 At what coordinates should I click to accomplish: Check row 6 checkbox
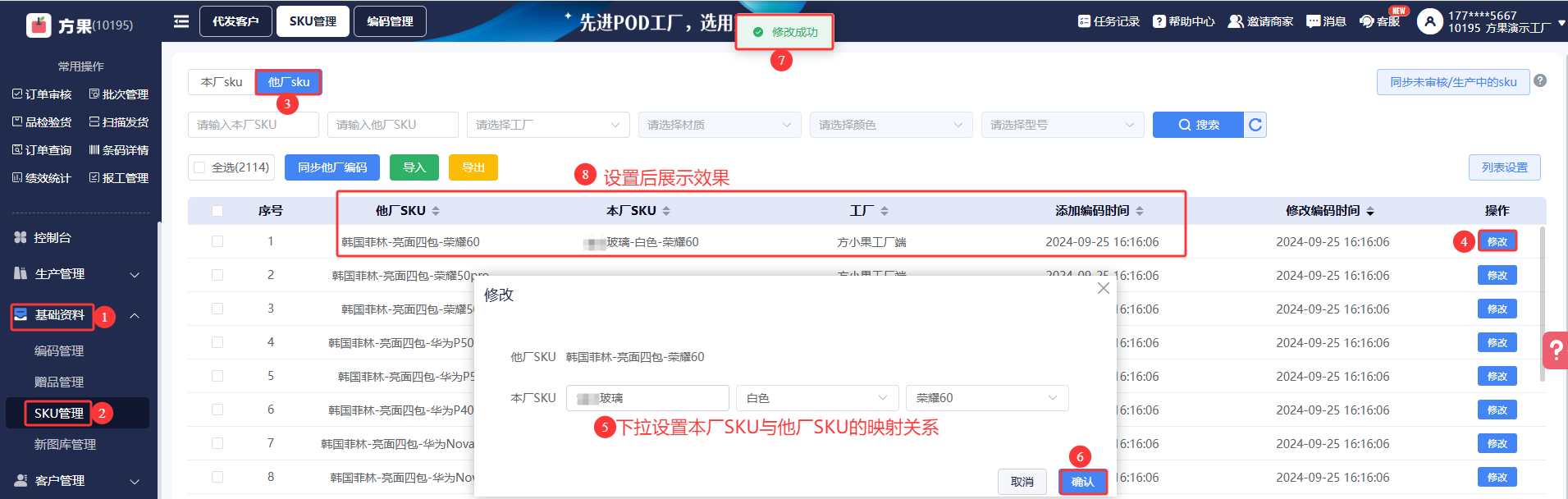click(x=217, y=410)
